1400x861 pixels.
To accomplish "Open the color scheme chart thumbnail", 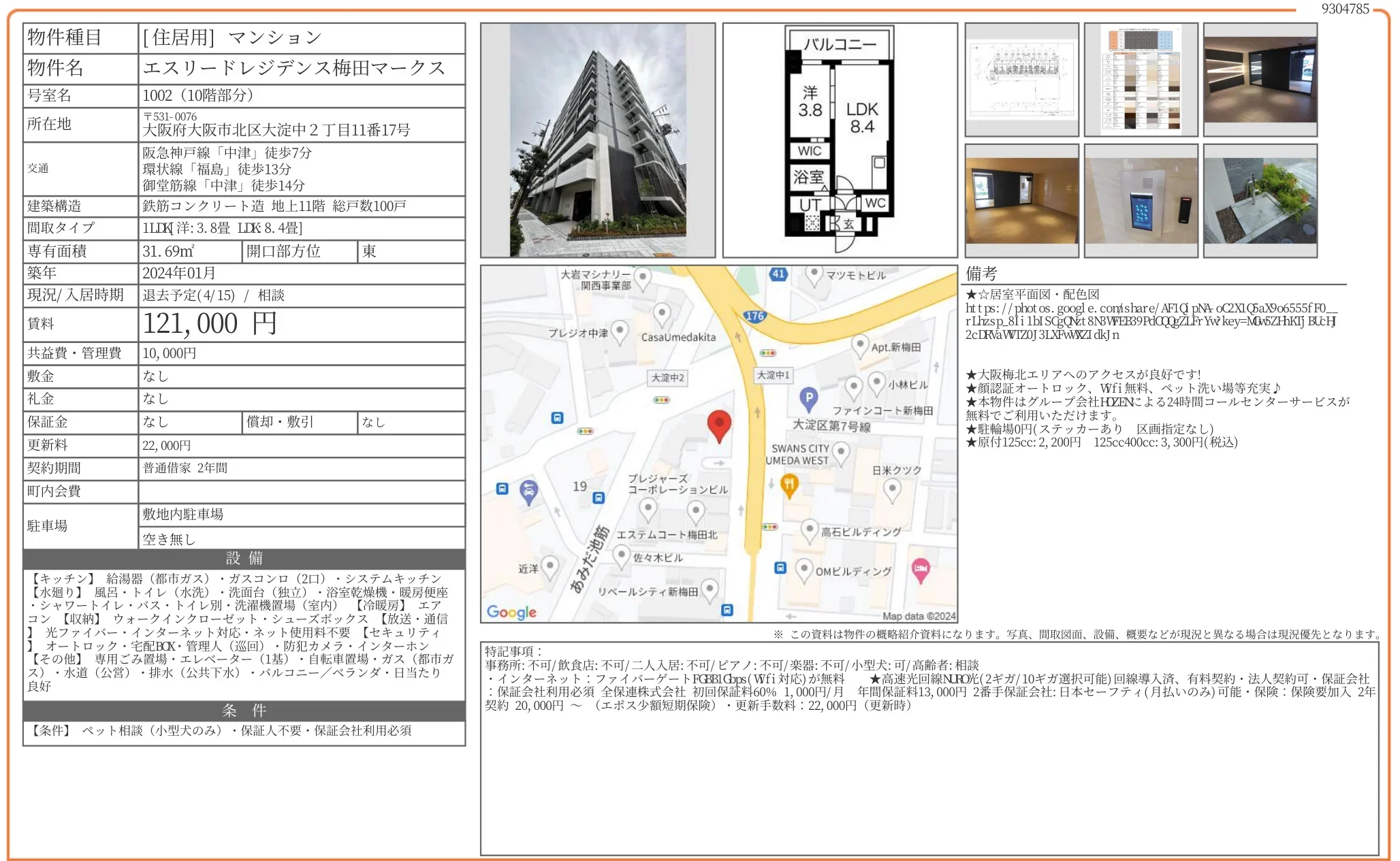I will pyautogui.click(x=1141, y=80).
